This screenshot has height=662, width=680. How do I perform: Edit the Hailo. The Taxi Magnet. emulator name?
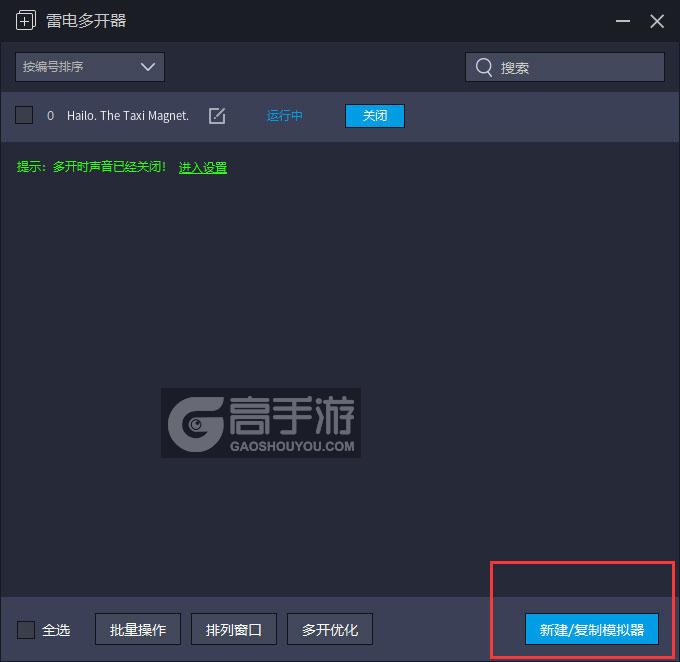tap(217, 116)
